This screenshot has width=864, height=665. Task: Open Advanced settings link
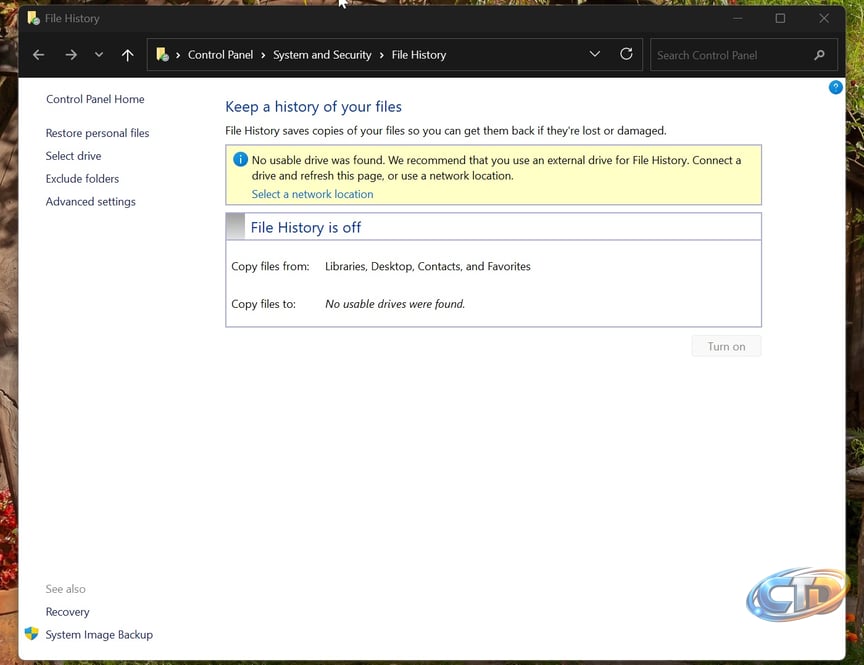pyautogui.click(x=90, y=202)
